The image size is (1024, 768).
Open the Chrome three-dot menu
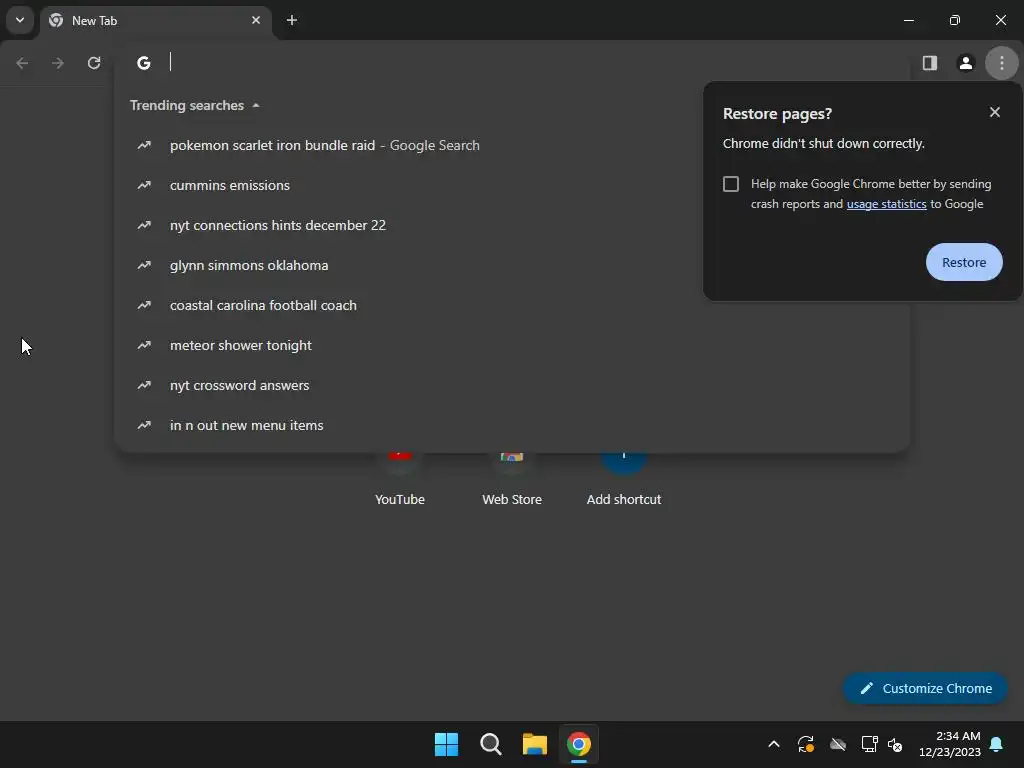coord(1002,63)
